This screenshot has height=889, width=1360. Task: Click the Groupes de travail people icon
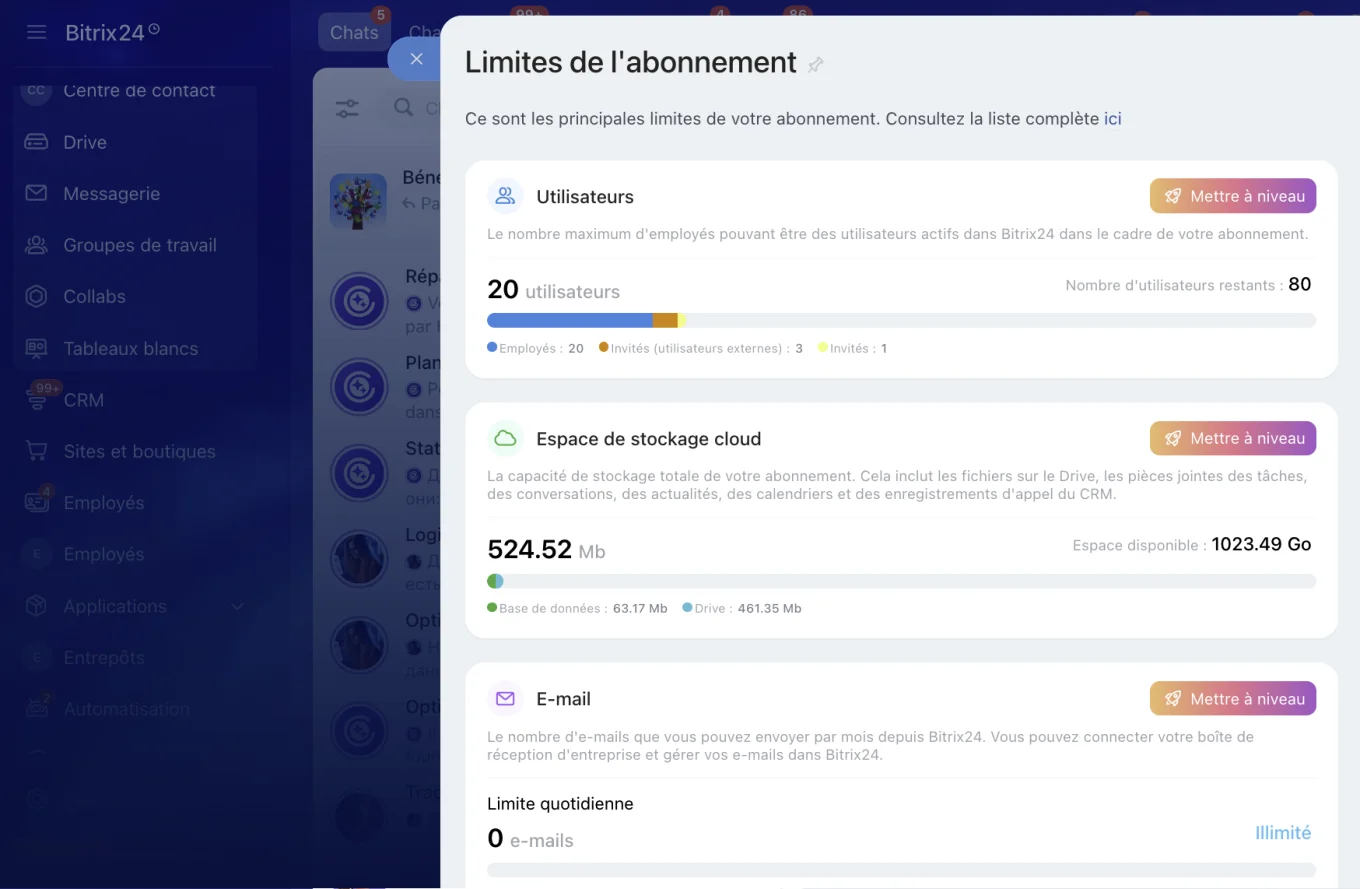click(37, 245)
